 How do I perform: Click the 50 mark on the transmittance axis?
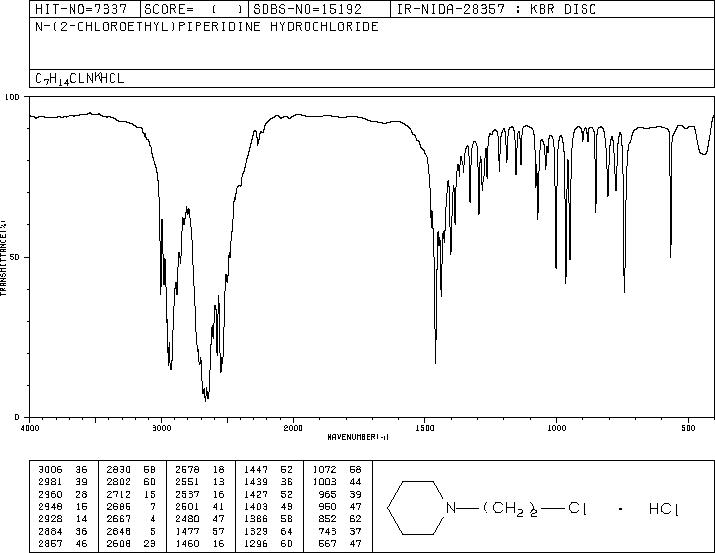point(15,257)
